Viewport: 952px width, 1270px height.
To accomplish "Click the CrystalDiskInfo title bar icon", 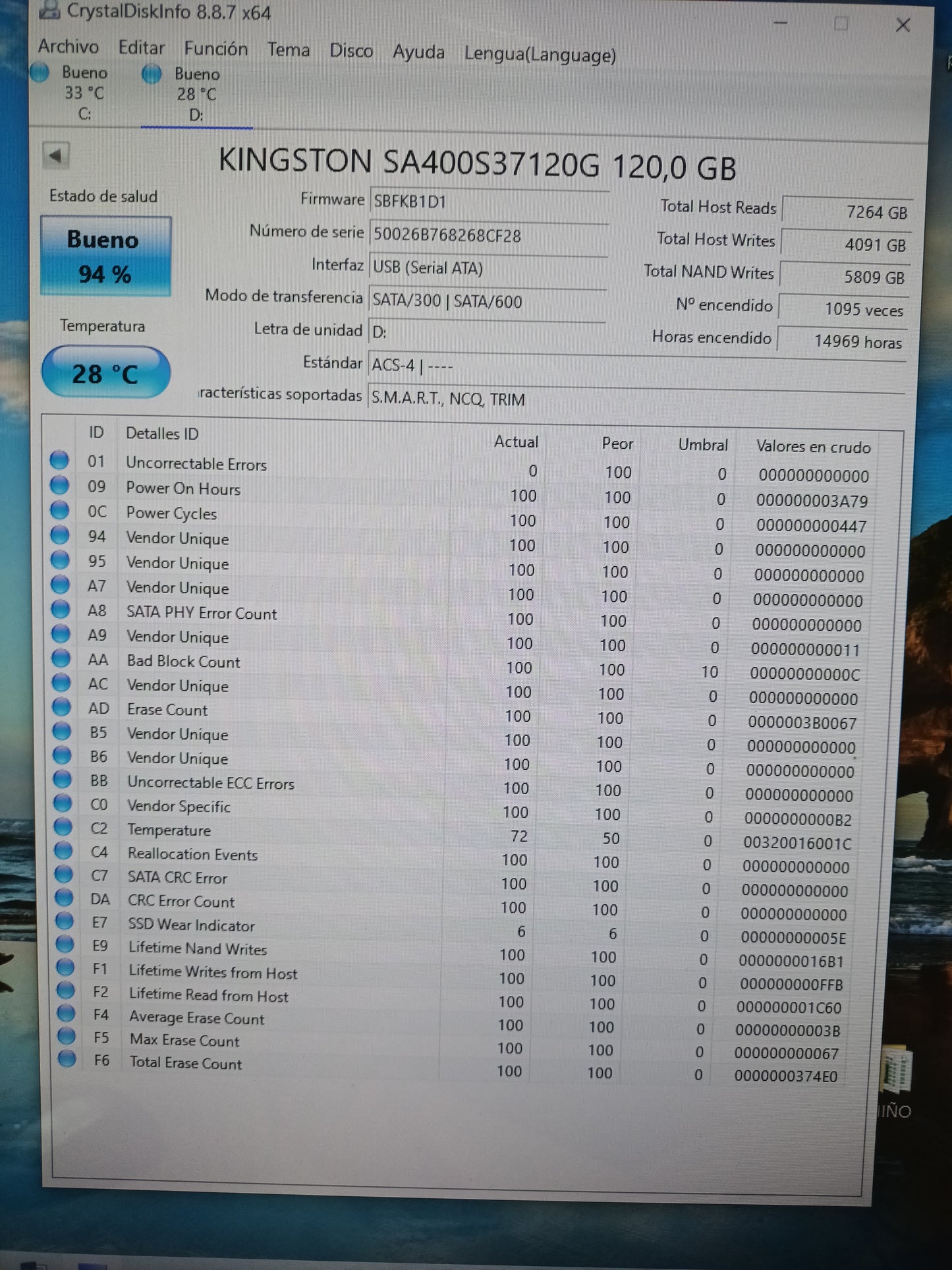I will point(49,10).
